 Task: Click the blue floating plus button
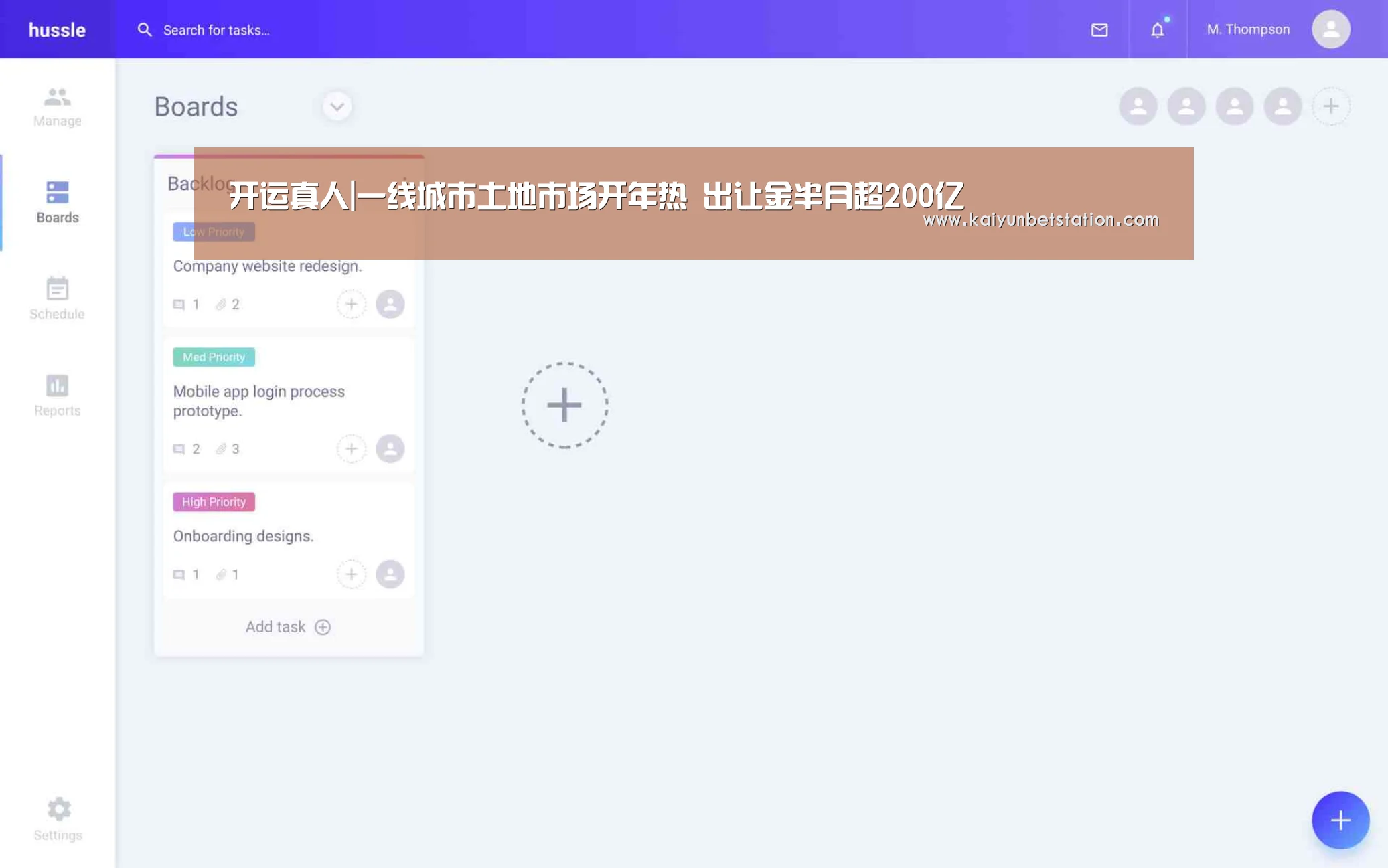pos(1340,820)
